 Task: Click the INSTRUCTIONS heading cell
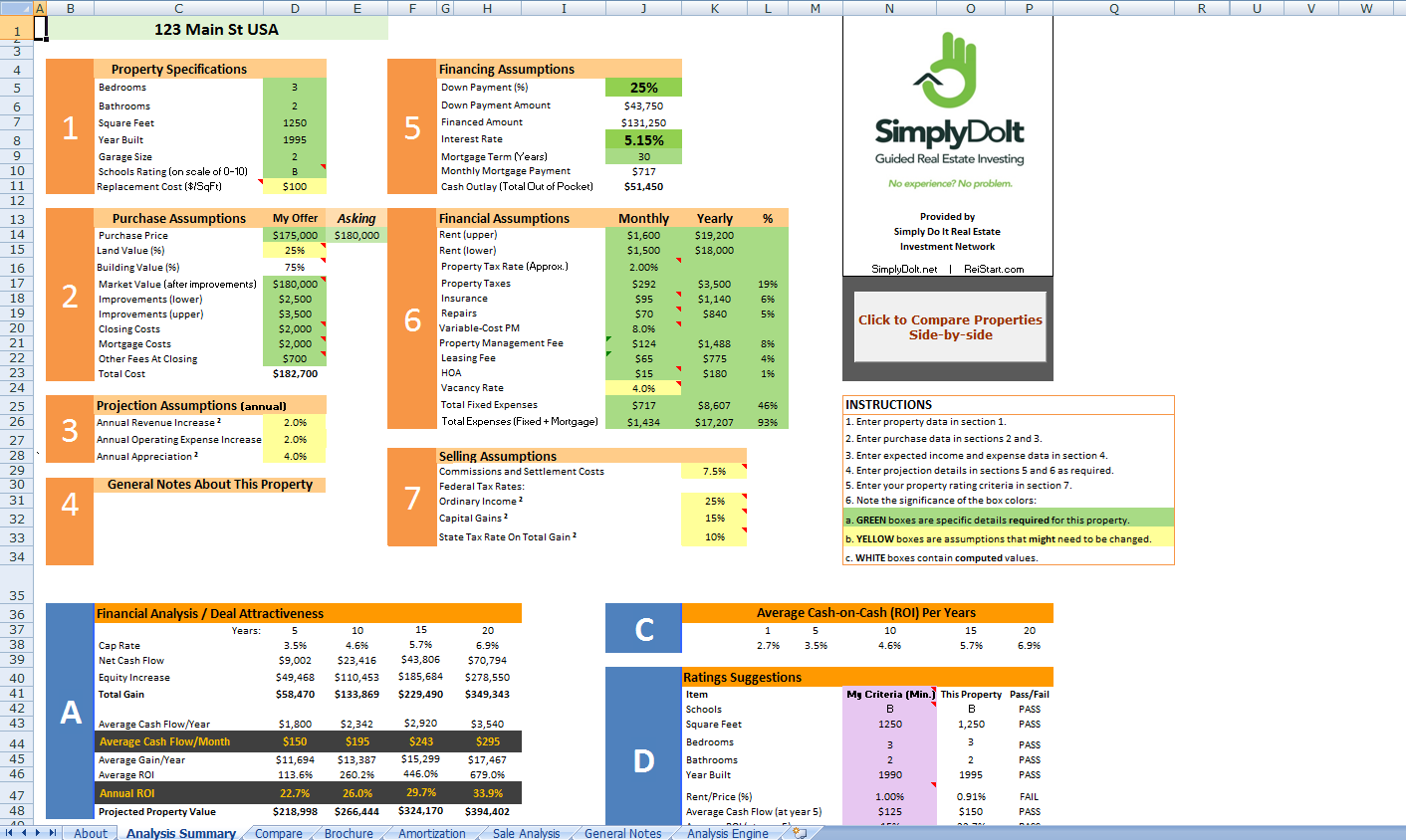point(1009,404)
